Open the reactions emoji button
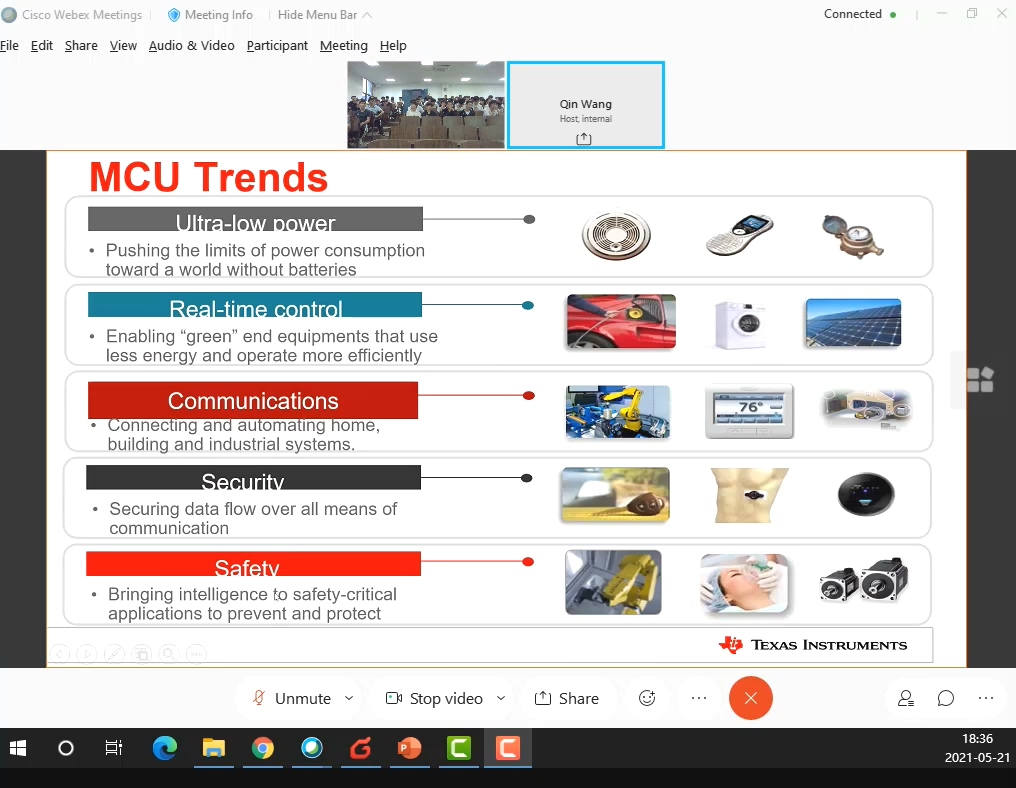1016x788 pixels. (647, 698)
